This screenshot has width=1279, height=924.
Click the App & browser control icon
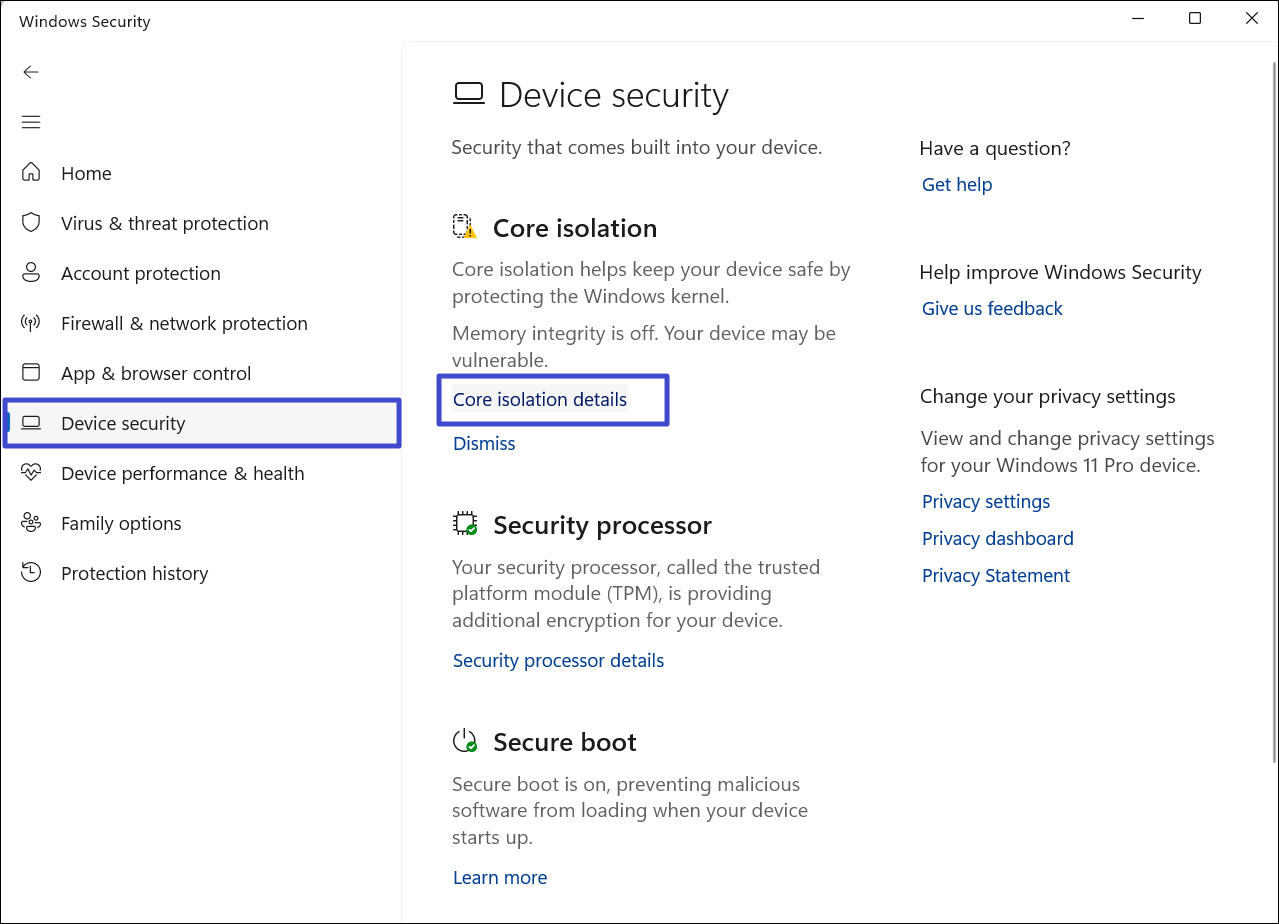31,373
